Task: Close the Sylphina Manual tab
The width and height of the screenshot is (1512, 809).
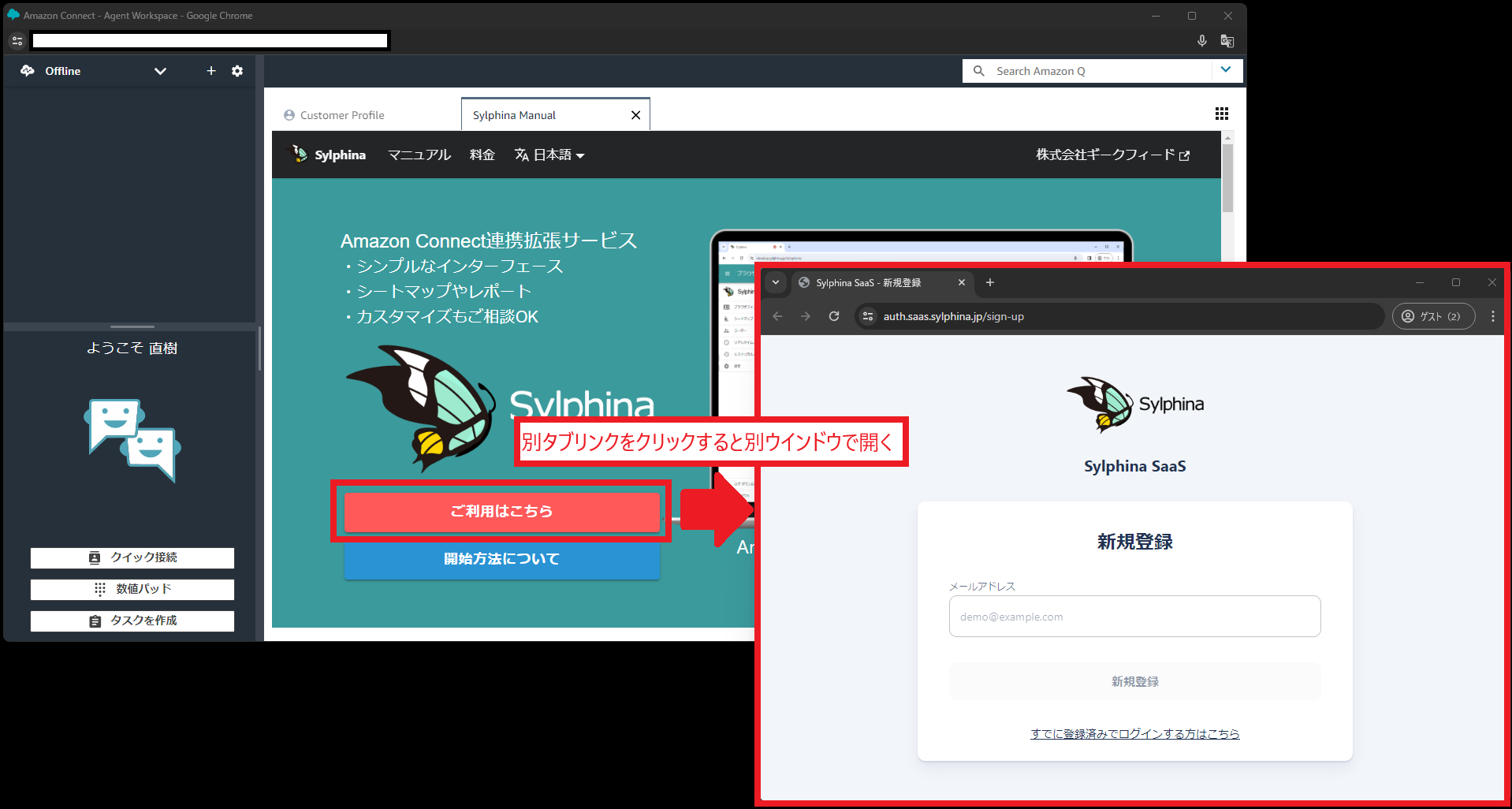Action: pos(635,115)
